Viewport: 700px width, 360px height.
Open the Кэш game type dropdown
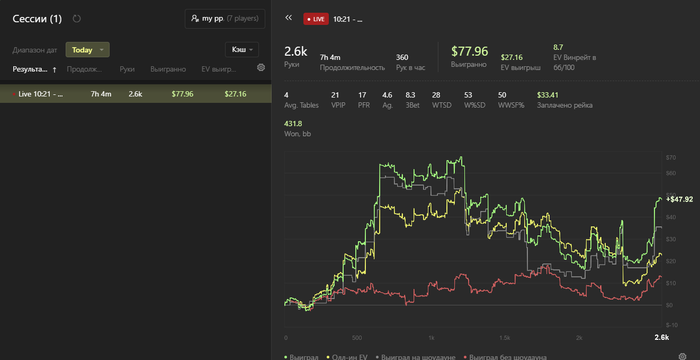pos(242,50)
